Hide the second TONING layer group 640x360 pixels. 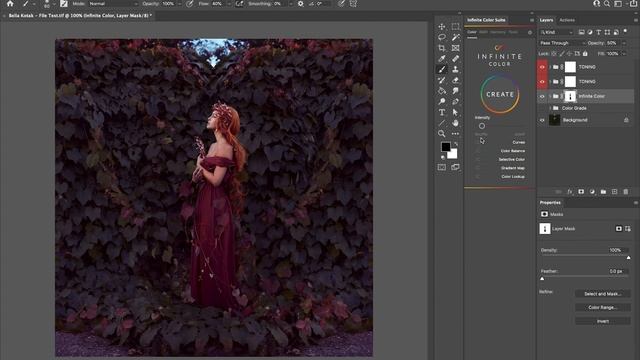(x=542, y=82)
